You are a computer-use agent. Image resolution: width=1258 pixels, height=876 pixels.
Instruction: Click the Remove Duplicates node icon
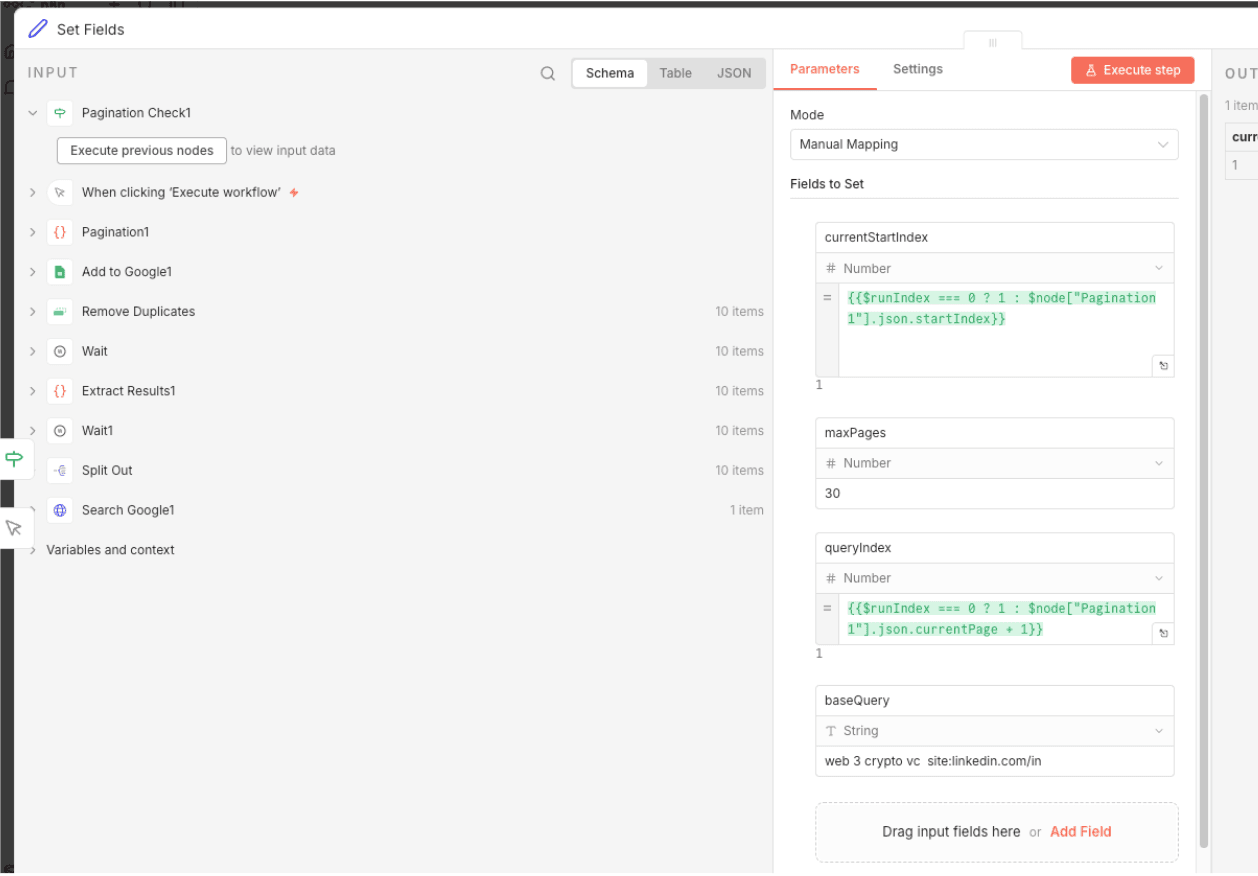[60, 312]
